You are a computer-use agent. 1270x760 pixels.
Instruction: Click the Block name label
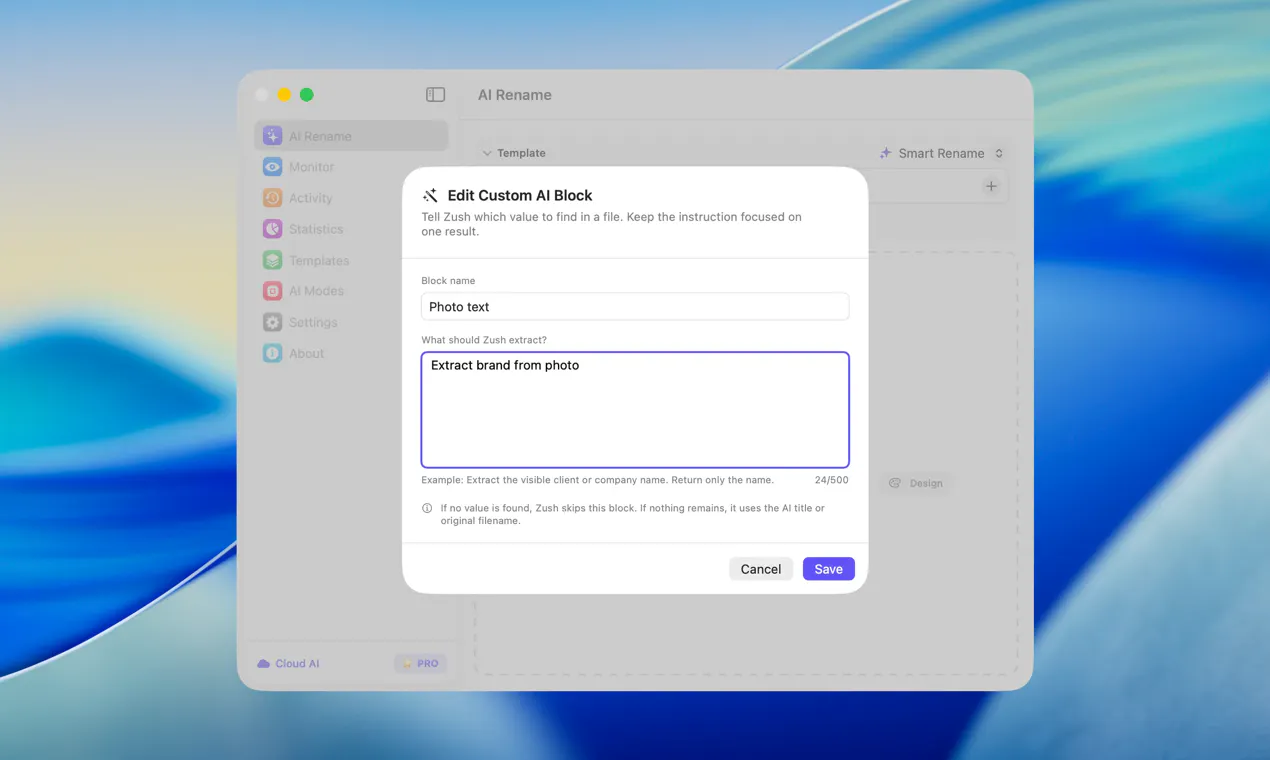pyautogui.click(x=448, y=281)
